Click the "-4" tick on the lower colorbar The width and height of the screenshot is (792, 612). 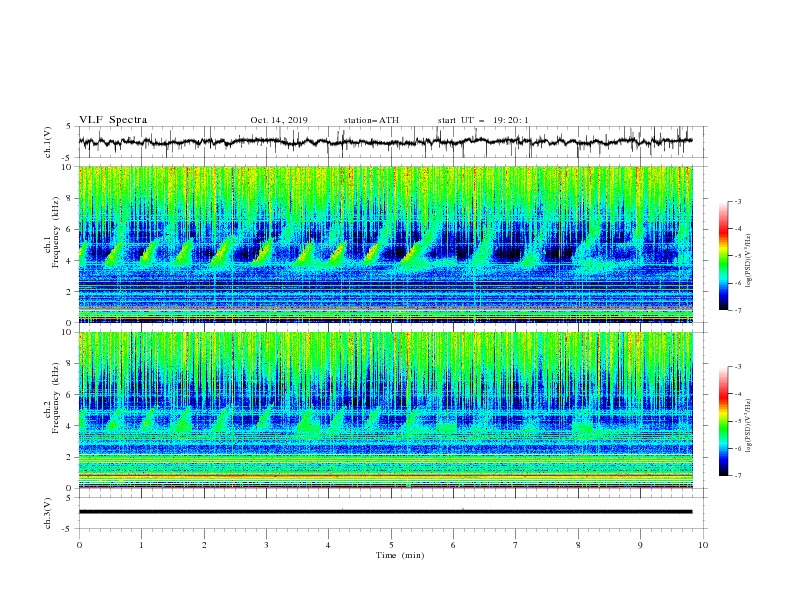(x=738, y=394)
